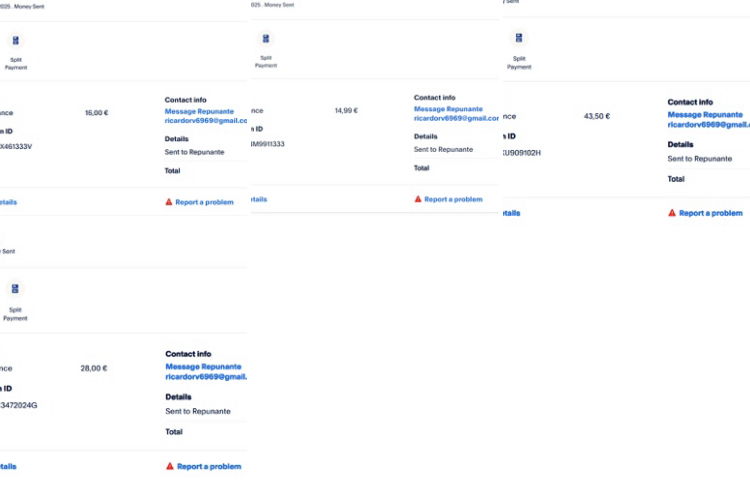Report a problem for the 14,99 € payment
The height and width of the screenshot is (487, 750).
tap(448, 199)
